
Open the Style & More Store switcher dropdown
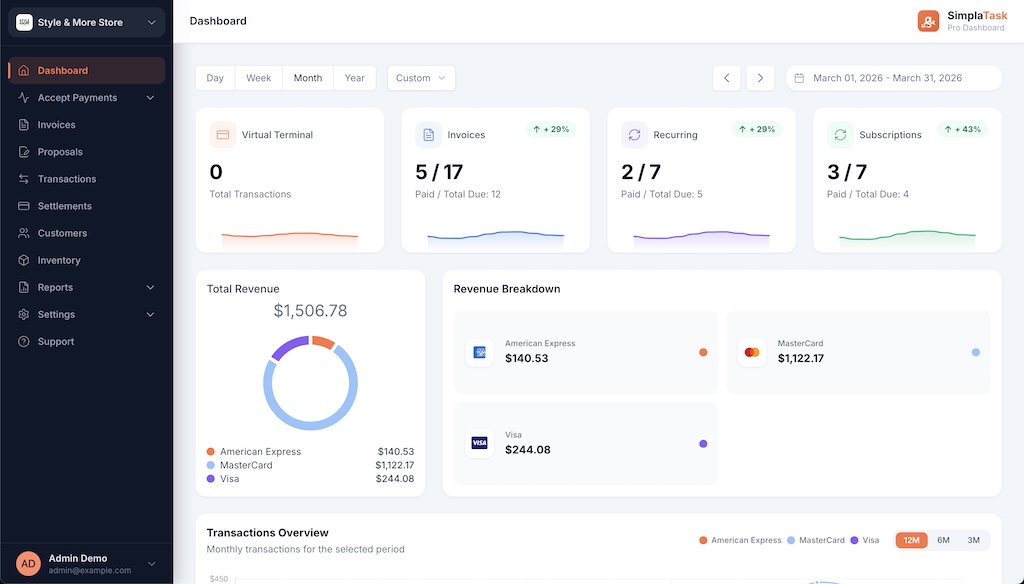click(x=86, y=22)
